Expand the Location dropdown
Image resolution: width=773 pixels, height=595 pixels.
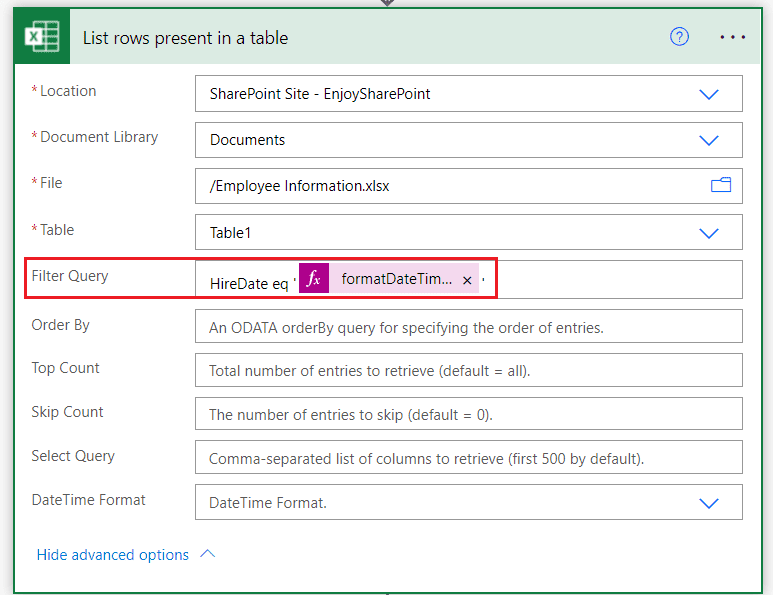(x=708, y=94)
